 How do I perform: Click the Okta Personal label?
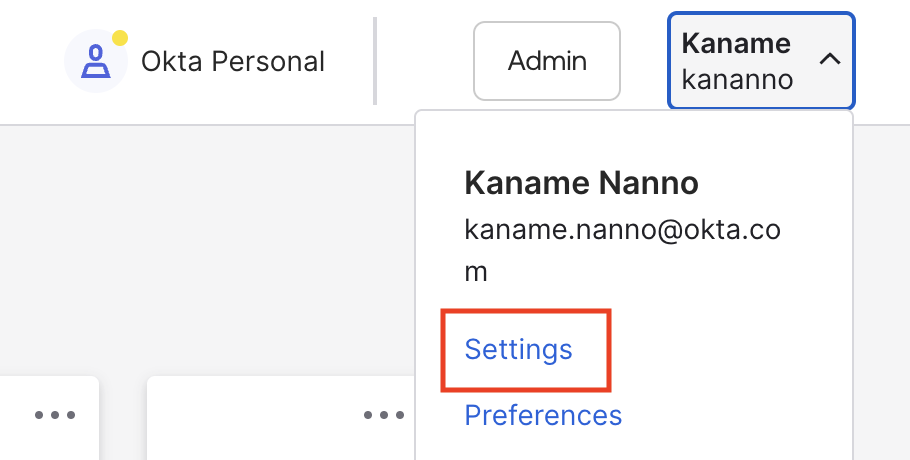pos(233,62)
